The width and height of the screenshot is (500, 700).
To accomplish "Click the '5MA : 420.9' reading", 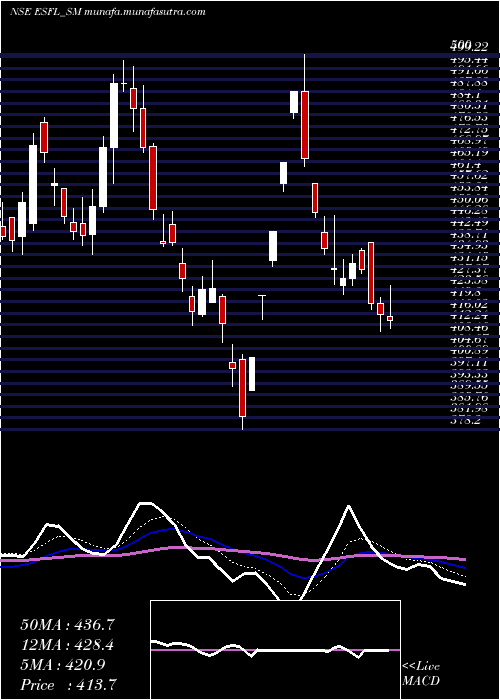I will (x=62, y=665).
